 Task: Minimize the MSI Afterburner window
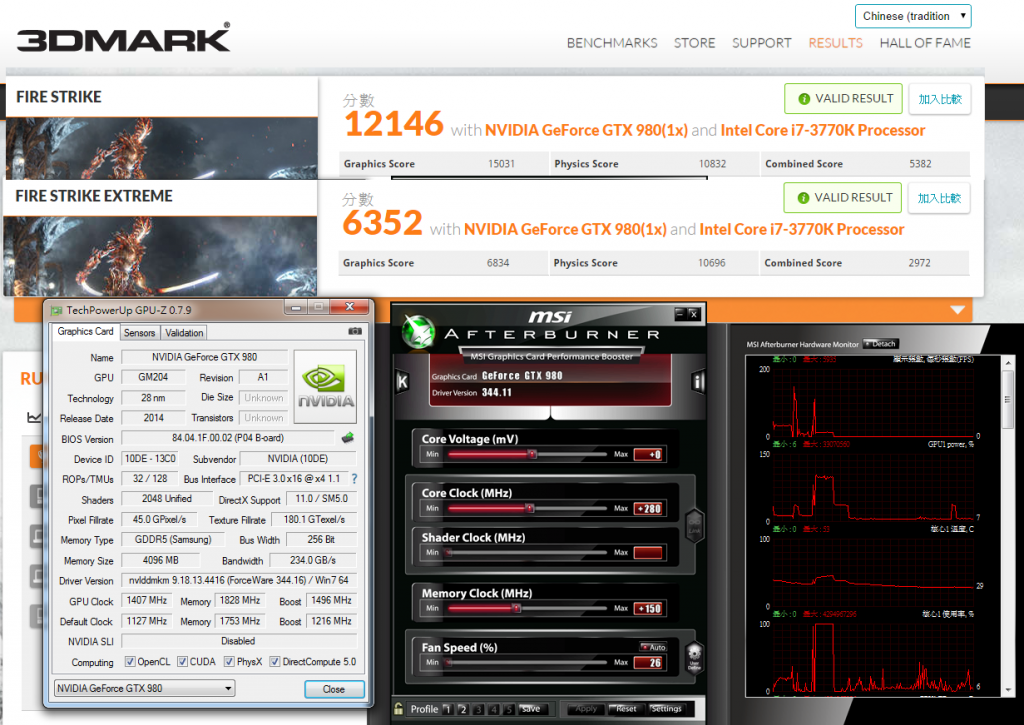[x=680, y=314]
